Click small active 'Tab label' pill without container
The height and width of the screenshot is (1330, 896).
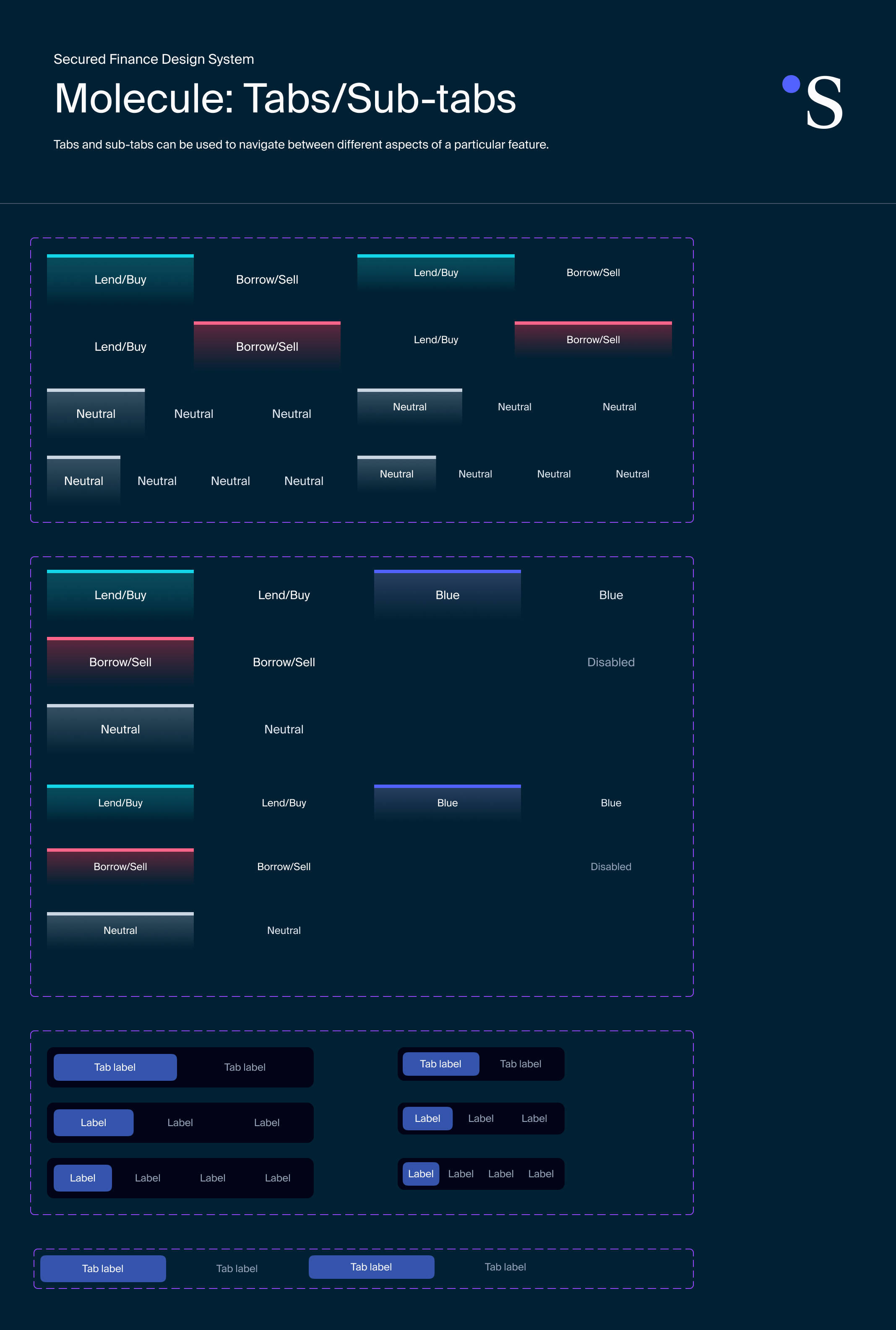[x=371, y=1267]
